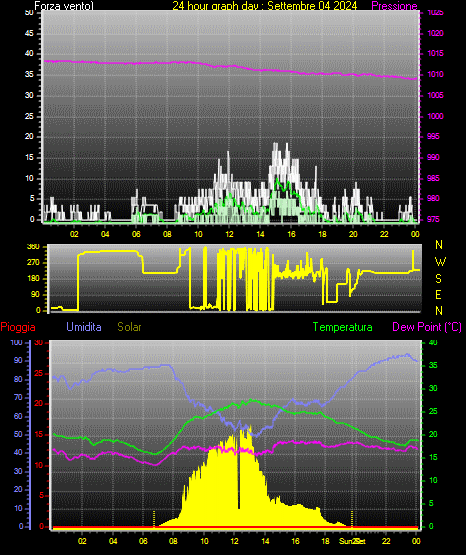
Task: Click the 'Forza vento)' wind graph title
Action: click(64, 6)
